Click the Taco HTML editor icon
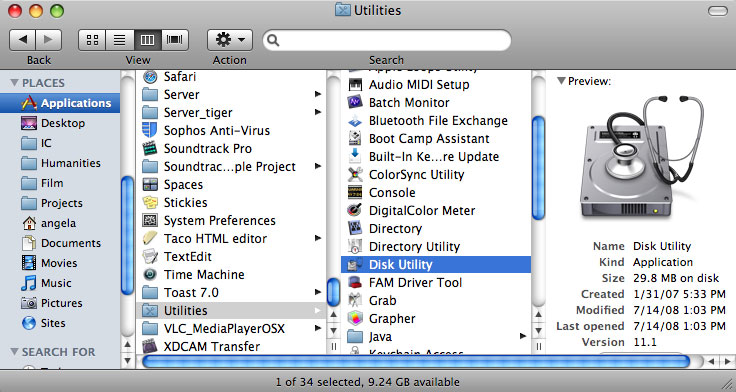This screenshot has height=392, width=736. pyautogui.click(x=150, y=238)
